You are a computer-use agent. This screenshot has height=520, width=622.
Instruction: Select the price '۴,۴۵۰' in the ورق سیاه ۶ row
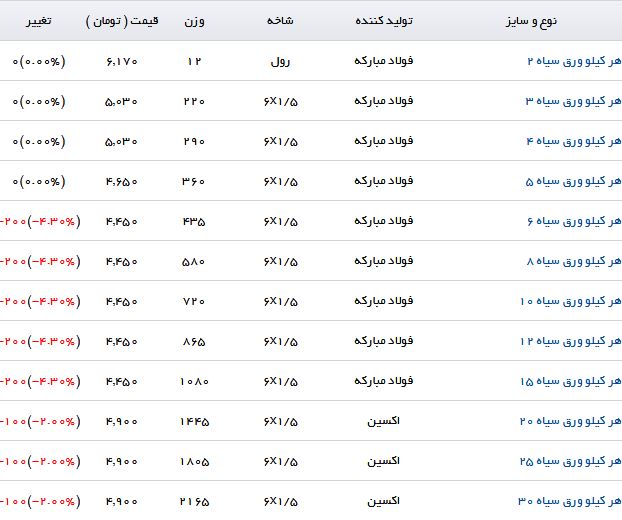tap(121, 222)
